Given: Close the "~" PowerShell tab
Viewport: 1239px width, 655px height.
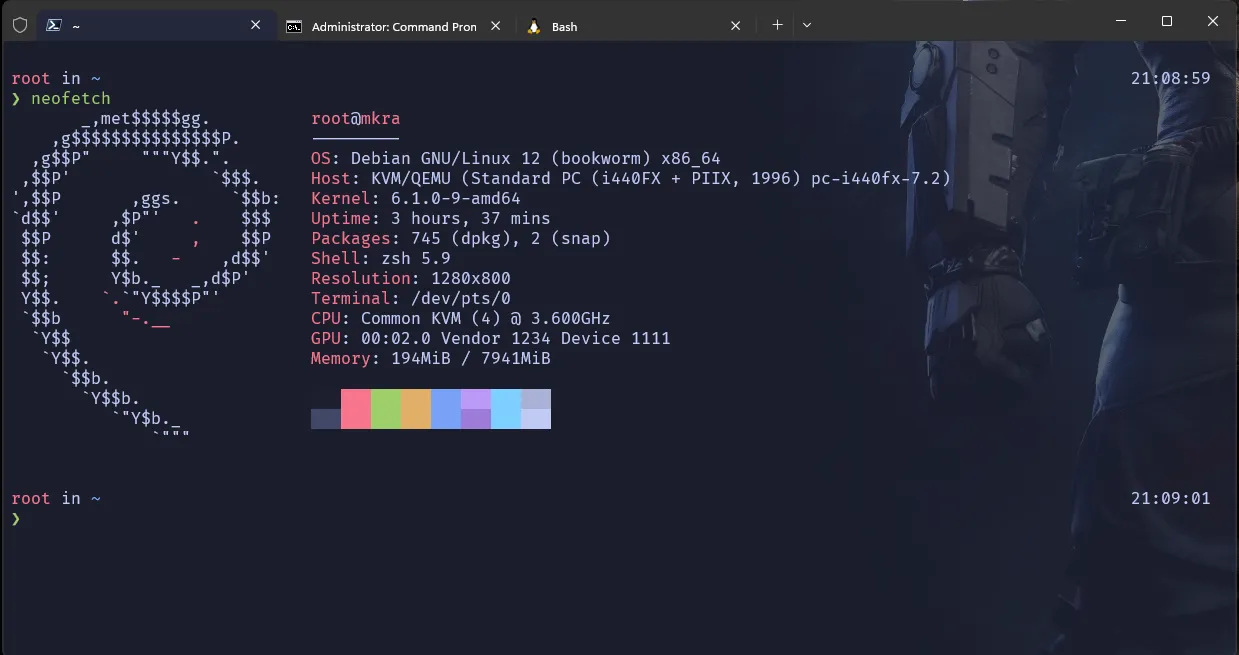Looking at the screenshot, I should (x=256, y=26).
